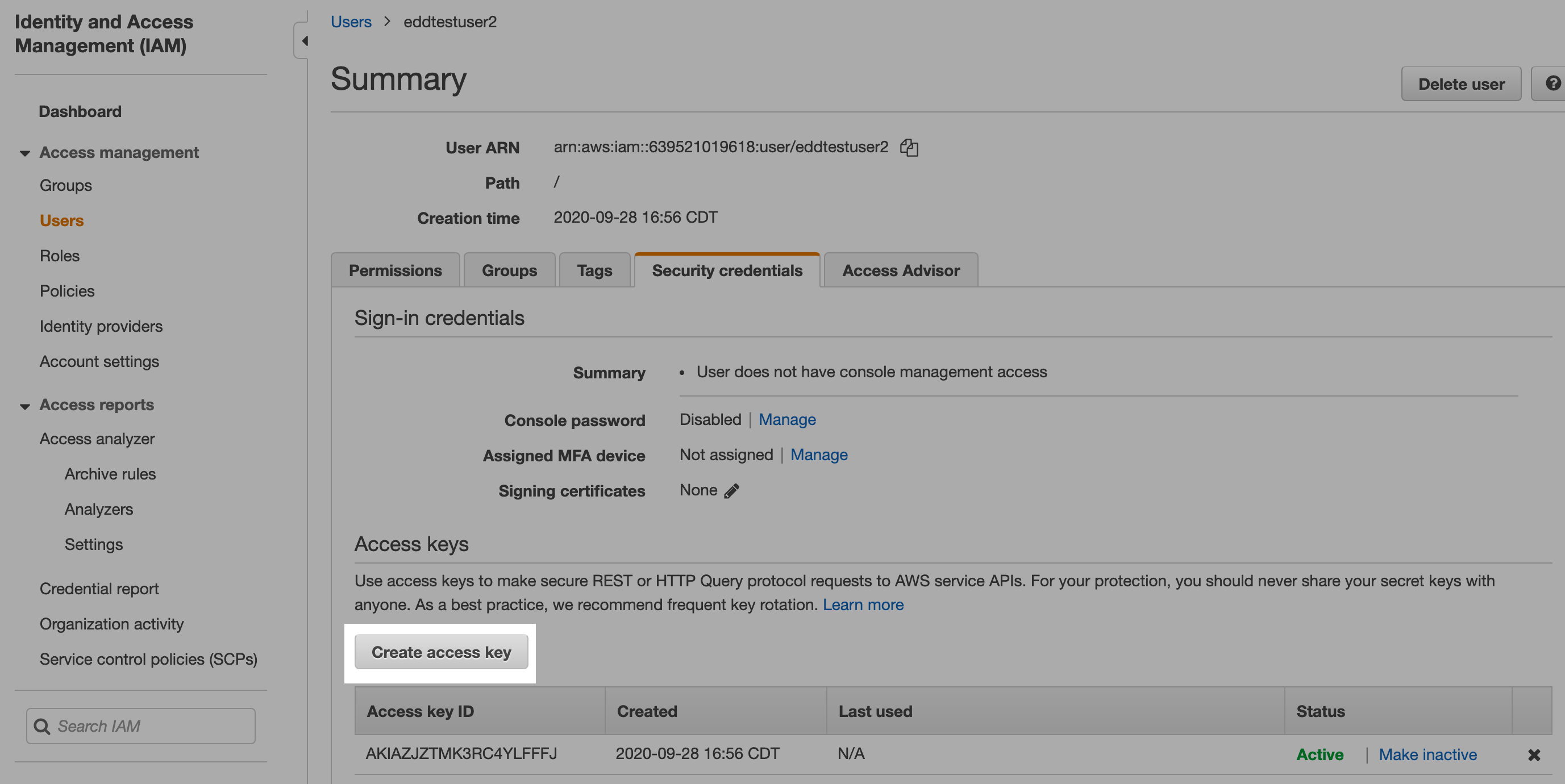Screen dimensions: 1565x784
Task: Open Access analyzer in the sidebar
Action: pyautogui.click(x=97, y=439)
